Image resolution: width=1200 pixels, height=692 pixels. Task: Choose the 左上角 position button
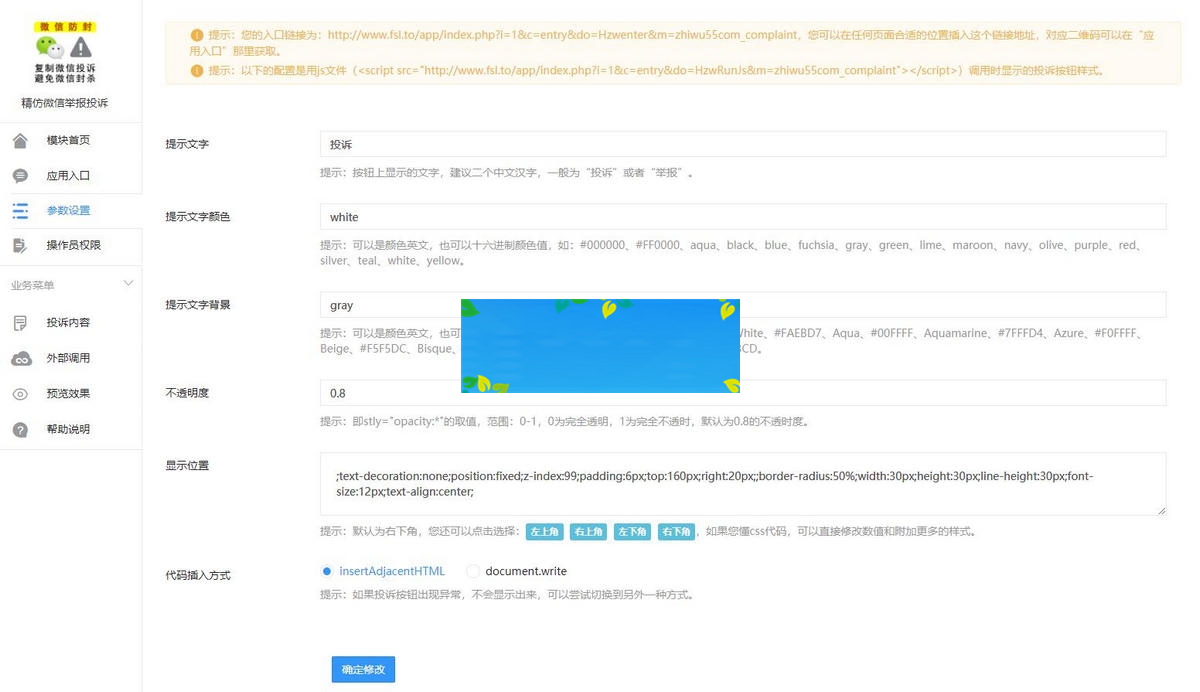(x=544, y=531)
